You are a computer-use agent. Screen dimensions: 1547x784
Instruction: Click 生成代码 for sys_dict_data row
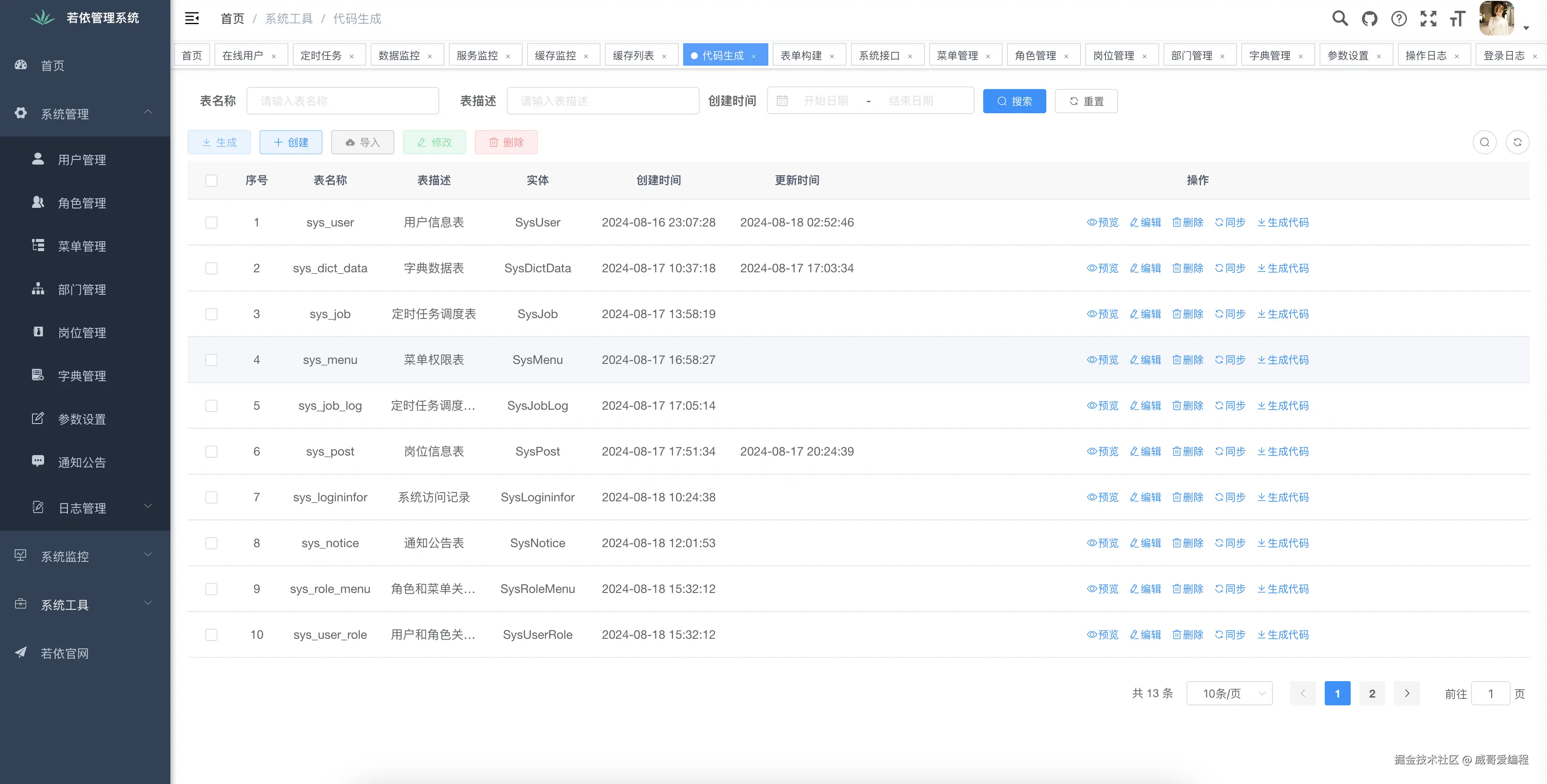(1283, 268)
